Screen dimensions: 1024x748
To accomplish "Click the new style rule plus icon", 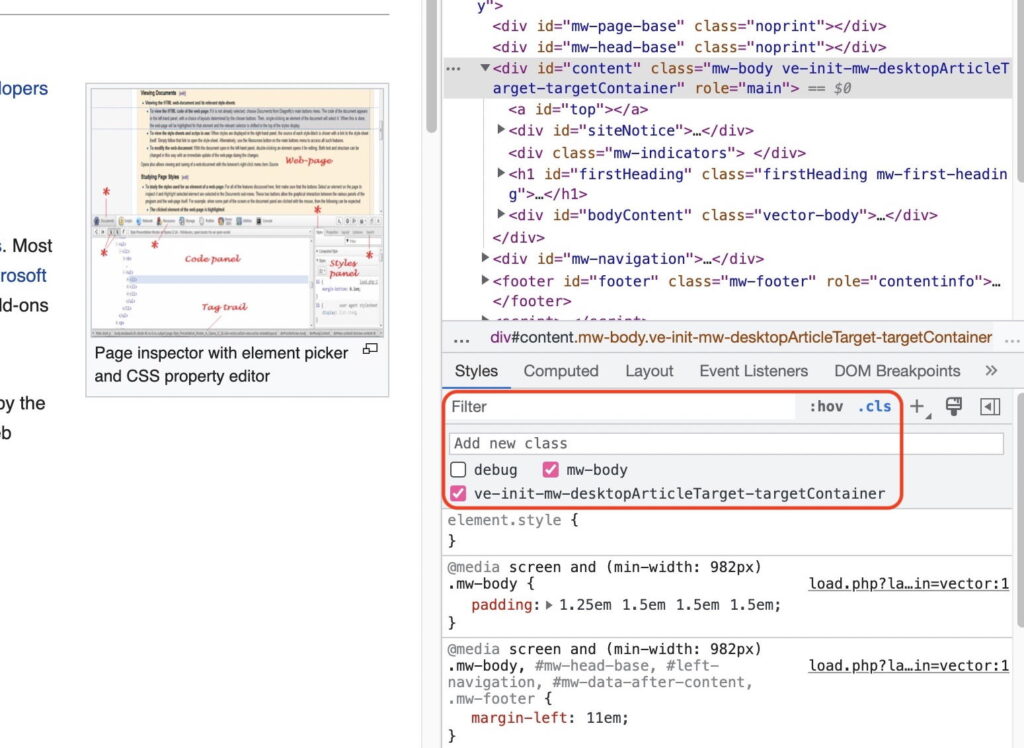I will point(917,407).
